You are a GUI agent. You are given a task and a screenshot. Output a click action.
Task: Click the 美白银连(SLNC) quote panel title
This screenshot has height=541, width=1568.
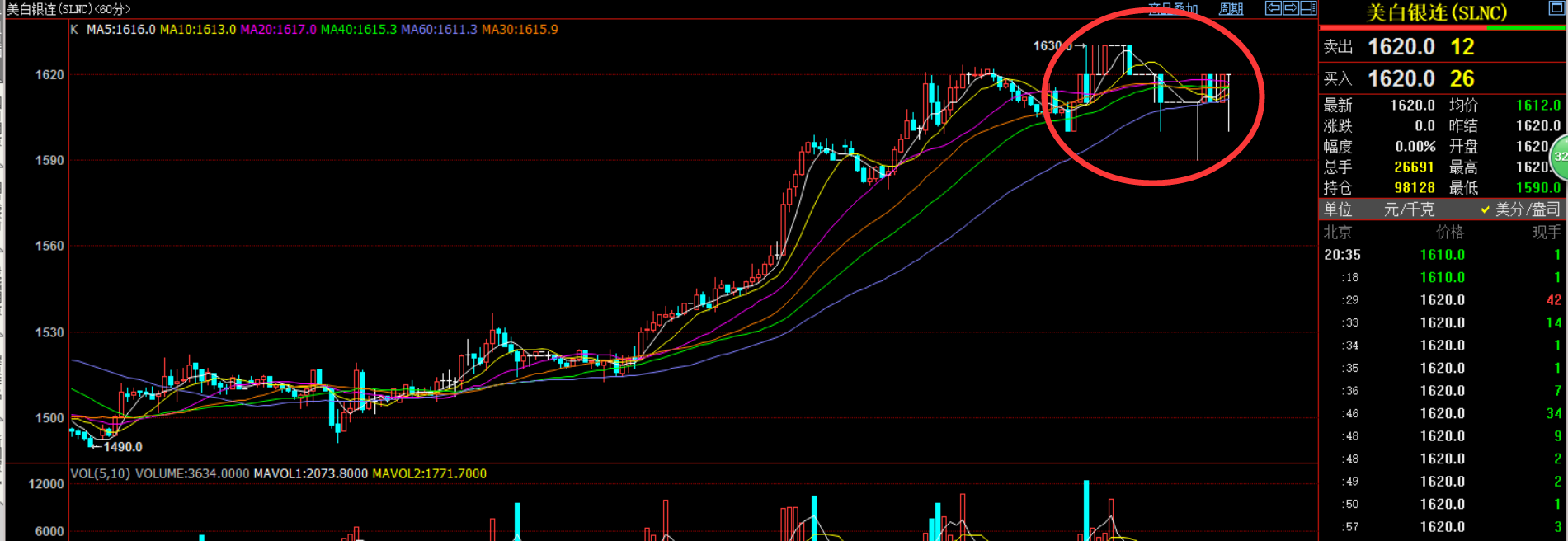click(1436, 12)
